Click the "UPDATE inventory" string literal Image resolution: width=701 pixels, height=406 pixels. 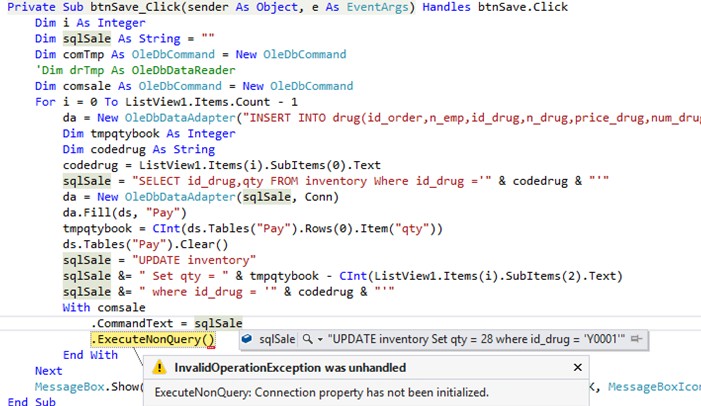[194, 260]
